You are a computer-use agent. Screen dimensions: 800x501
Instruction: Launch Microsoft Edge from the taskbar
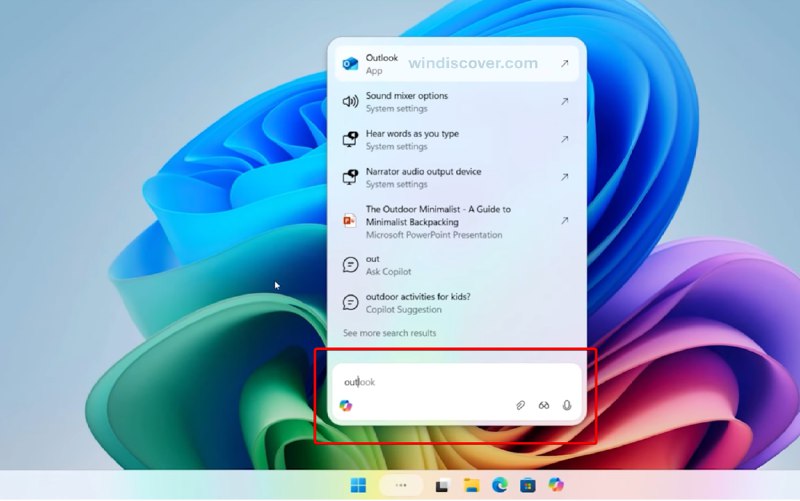[x=500, y=485]
